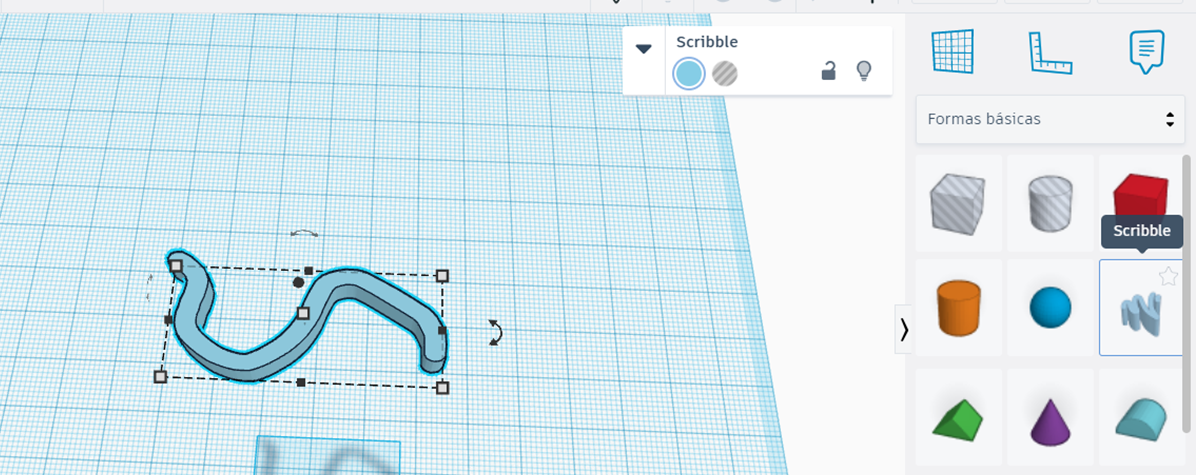Click the top edge black midpoint handle
The width and height of the screenshot is (1196, 475).
pos(308,271)
